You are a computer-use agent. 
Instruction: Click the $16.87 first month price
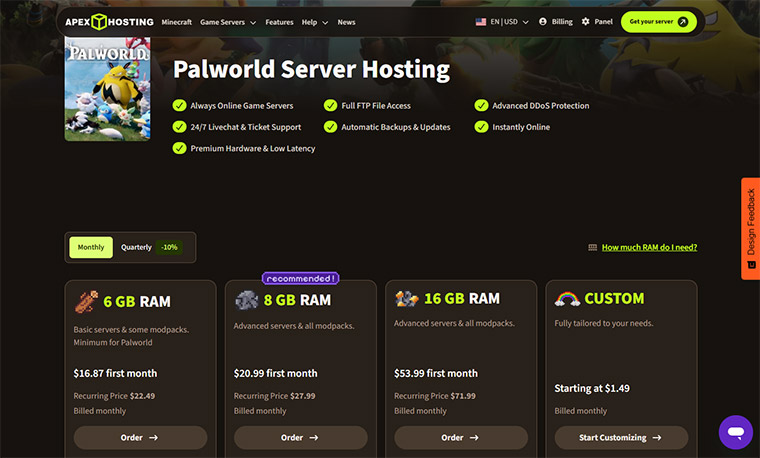tap(115, 373)
